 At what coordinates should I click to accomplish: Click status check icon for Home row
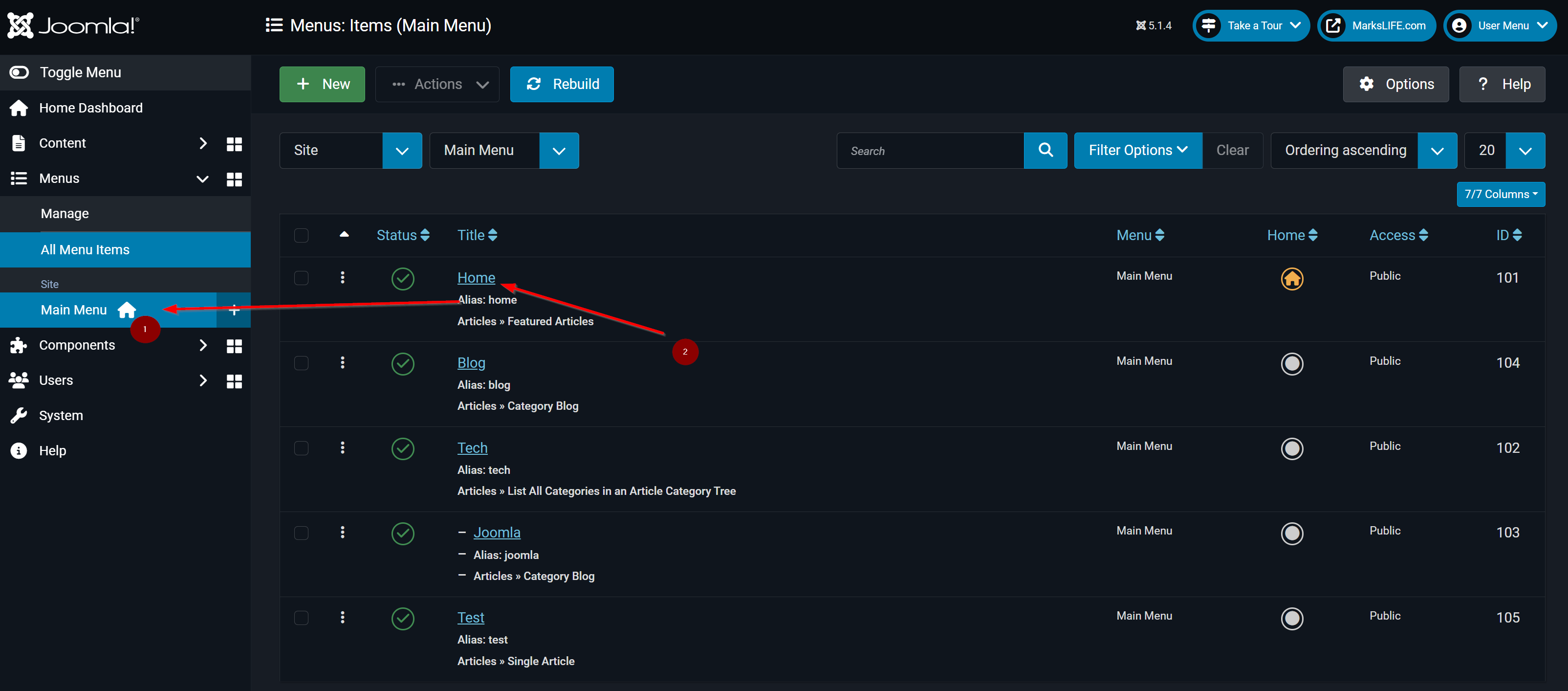(x=402, y=279)
